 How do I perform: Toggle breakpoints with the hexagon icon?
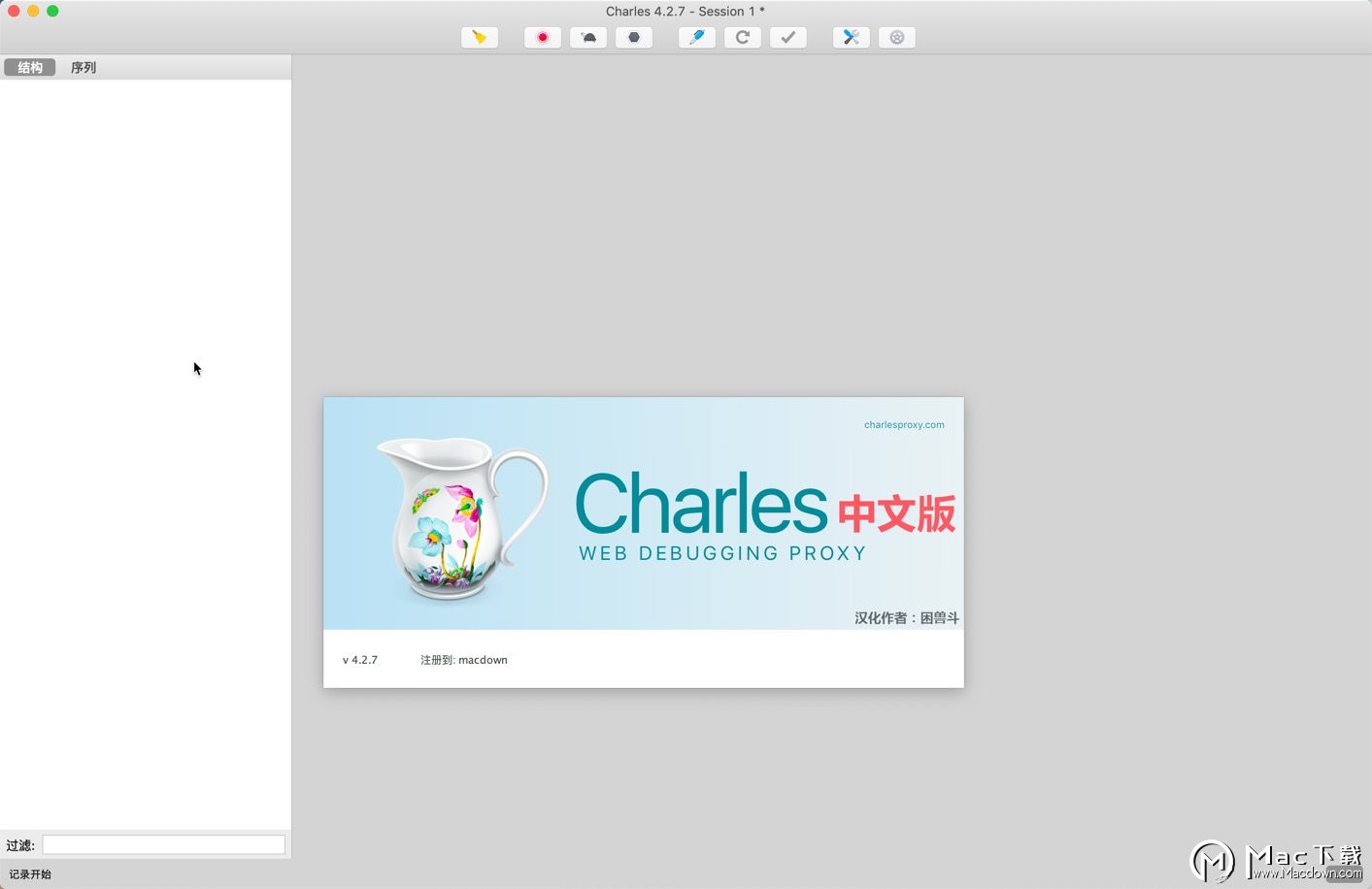[x=634, y=37]
